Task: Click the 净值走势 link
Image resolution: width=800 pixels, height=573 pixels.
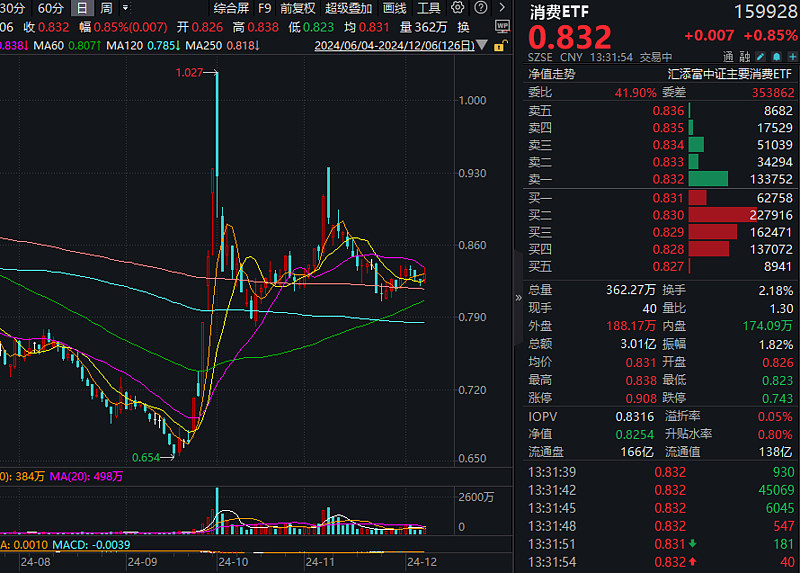Action: click(552, 73)
